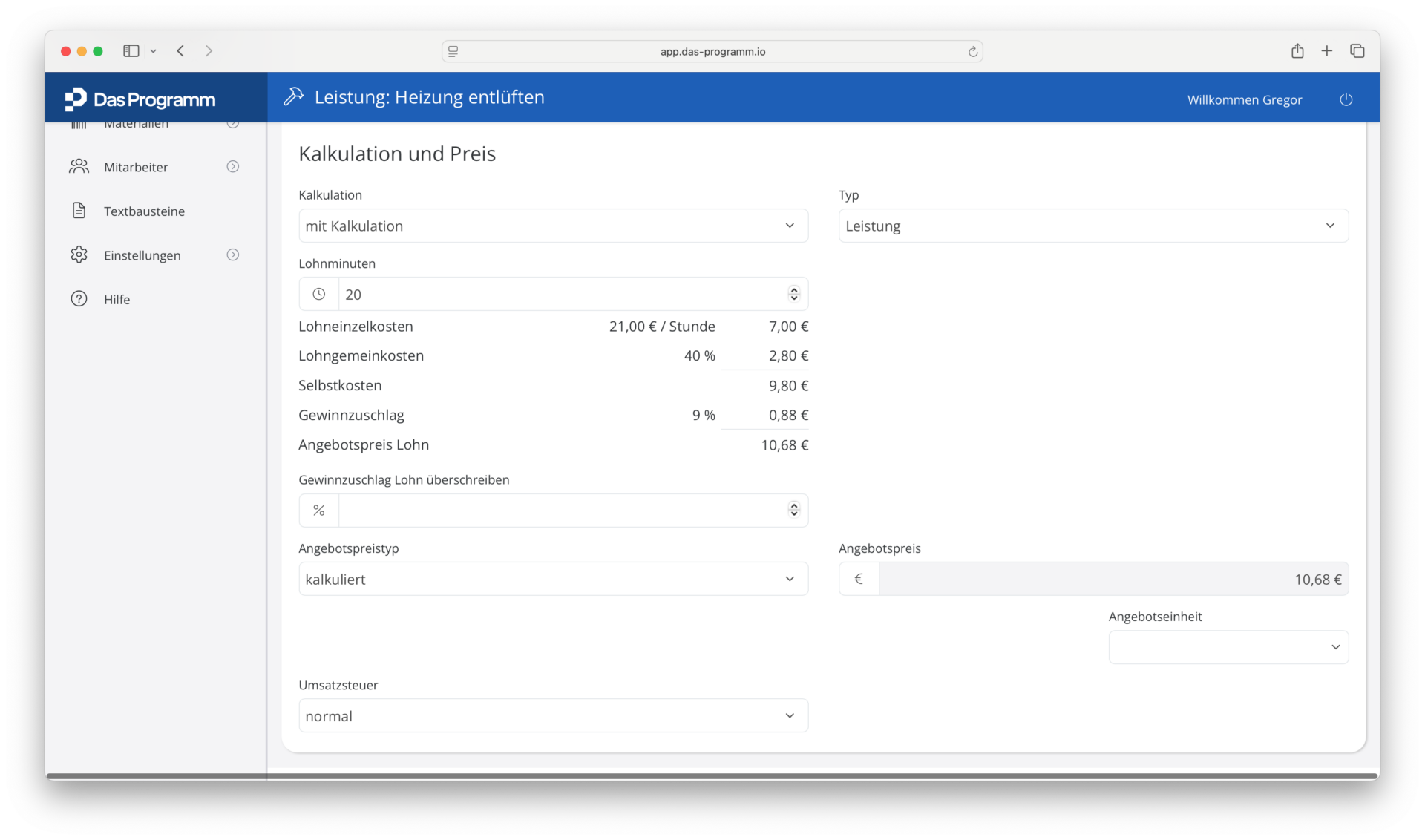Open the Angebotspreistyp dropdown

point(553,579)
